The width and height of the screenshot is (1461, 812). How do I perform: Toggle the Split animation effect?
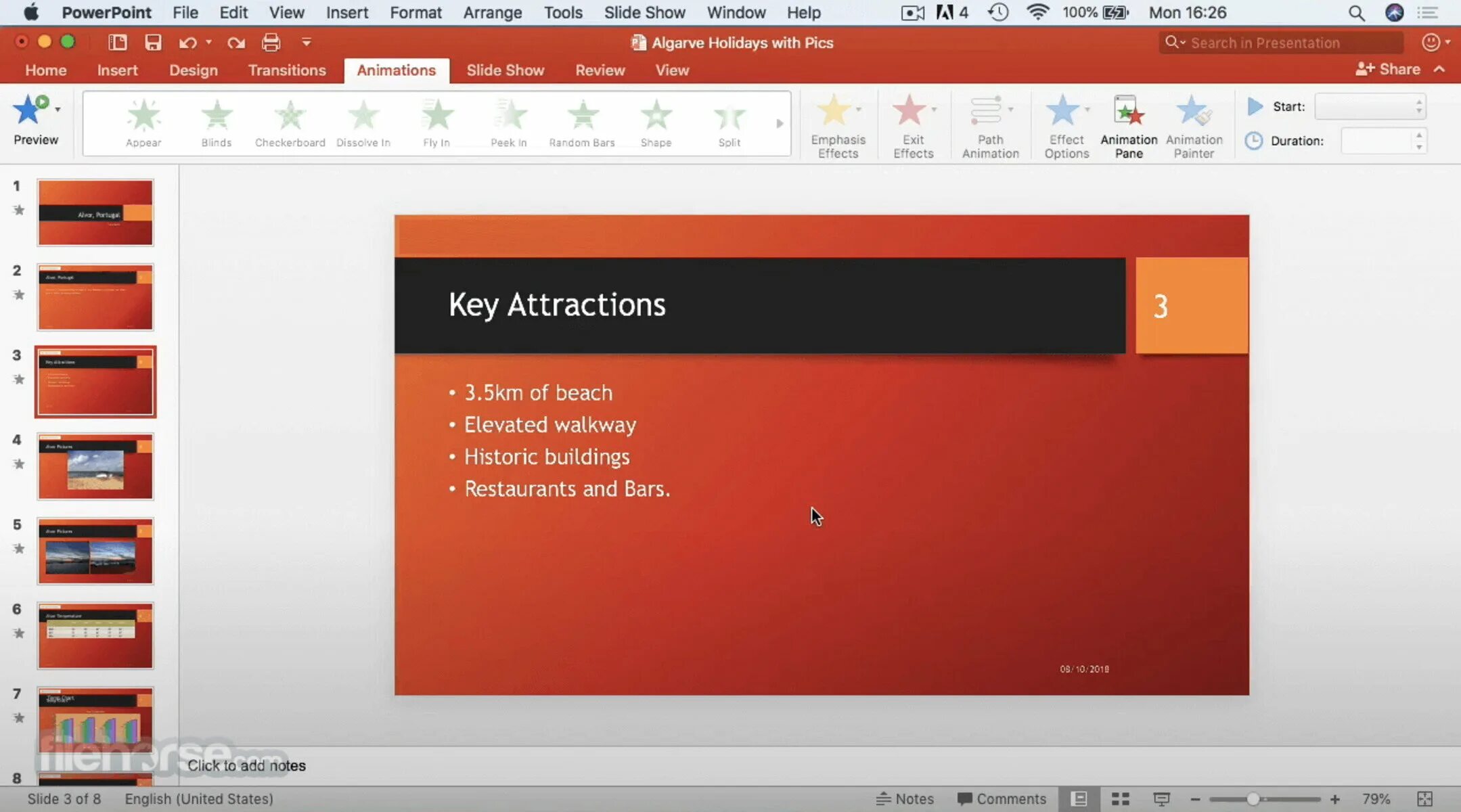729,120
